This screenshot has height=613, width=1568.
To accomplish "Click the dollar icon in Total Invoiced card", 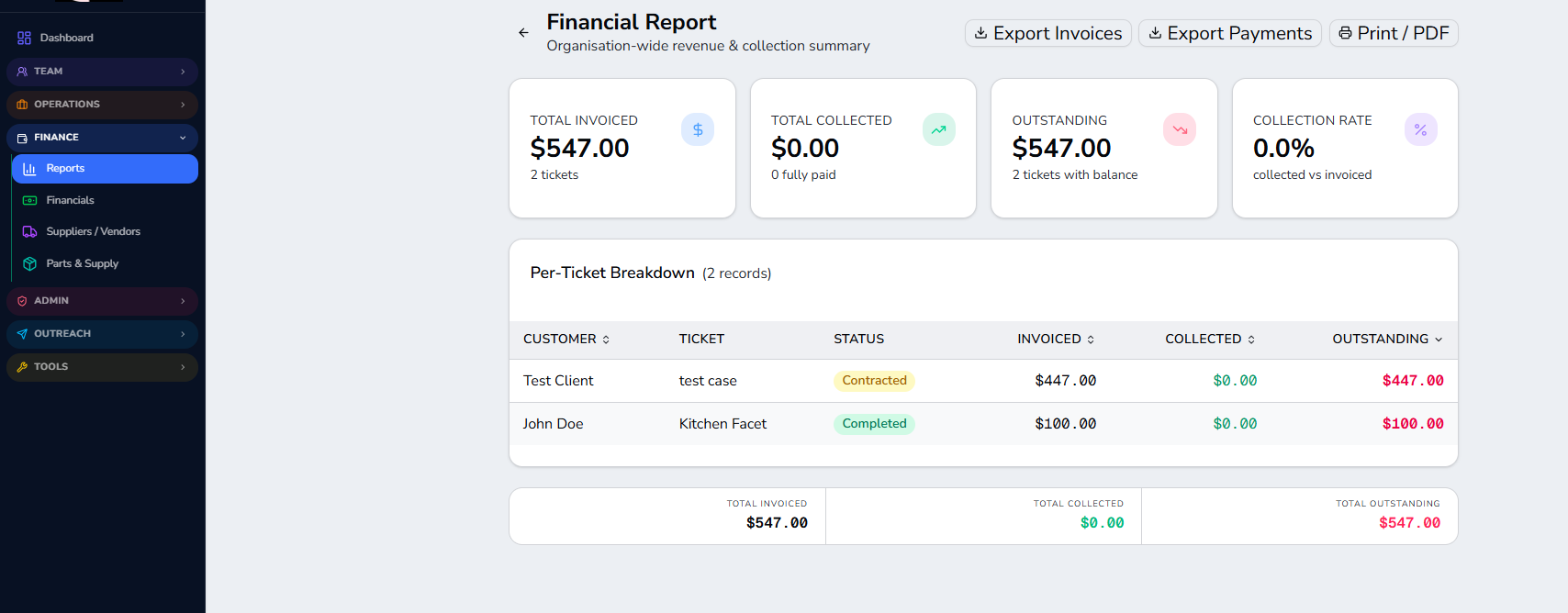I will [698, 129].
